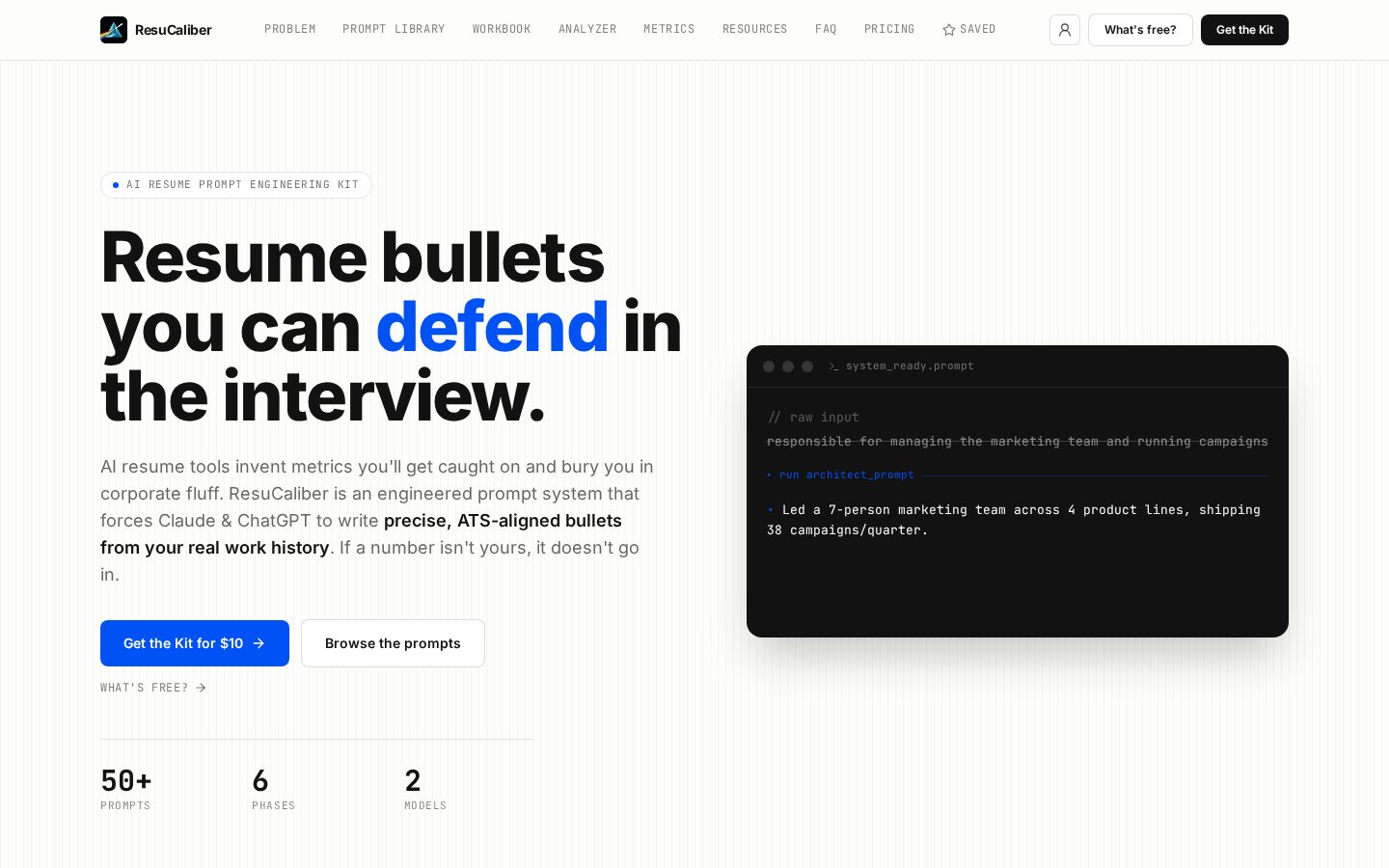The width and height of the screenshot is (1389, 868).
Task: Click the What's free? header button
Action: [x=1140, y=30]
